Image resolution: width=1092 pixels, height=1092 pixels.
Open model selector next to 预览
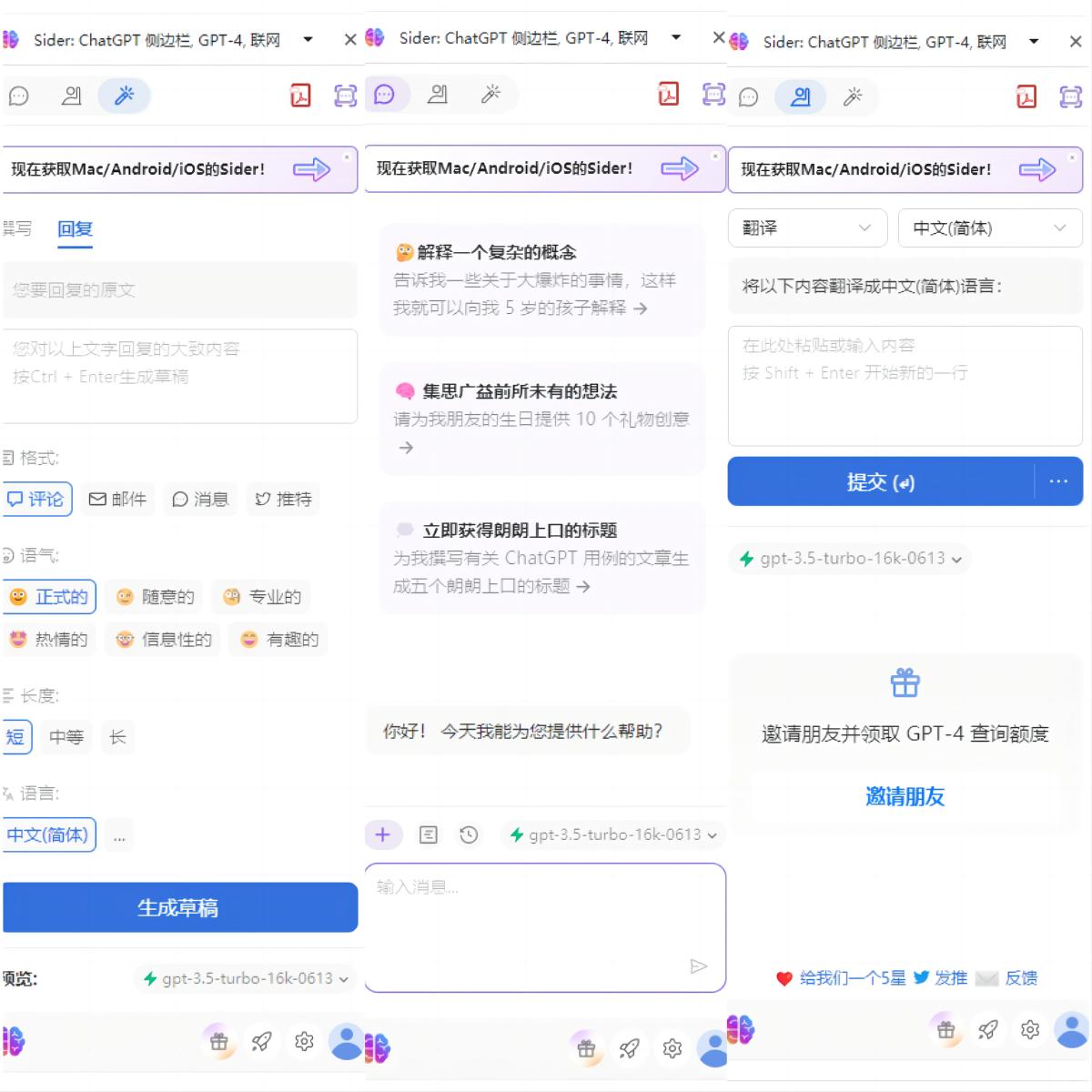[246, 979]
